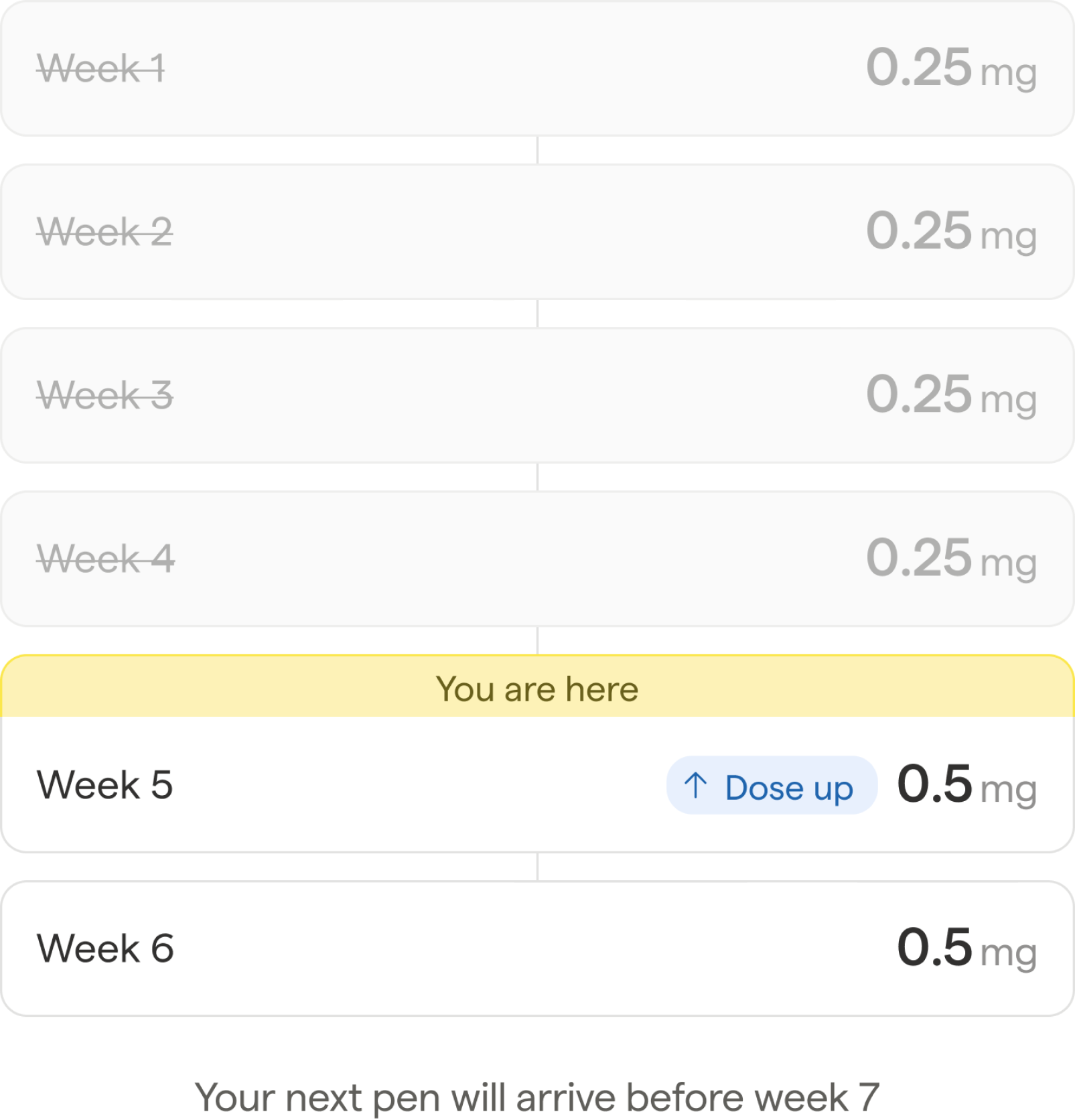Open the crossed-out Week 2 label
Viewport: 1075px width, 1120px height.
[105, 232]
